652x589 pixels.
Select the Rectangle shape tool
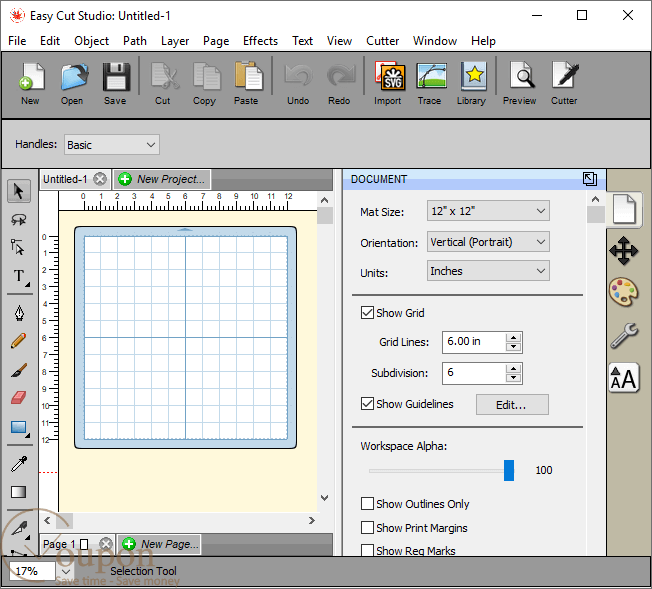coord(19,428)
